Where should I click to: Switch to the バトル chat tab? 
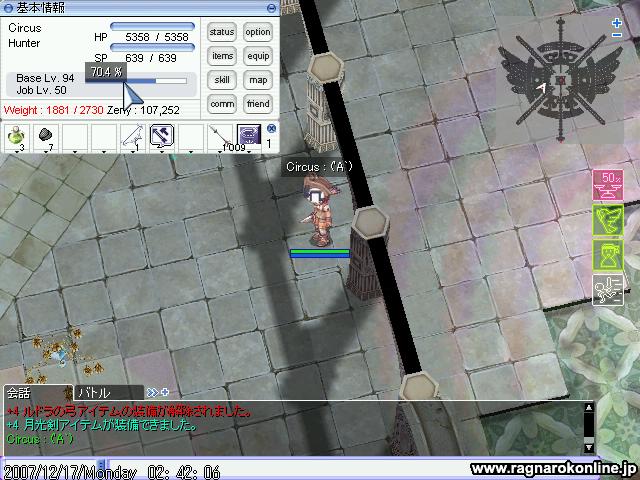109,393
